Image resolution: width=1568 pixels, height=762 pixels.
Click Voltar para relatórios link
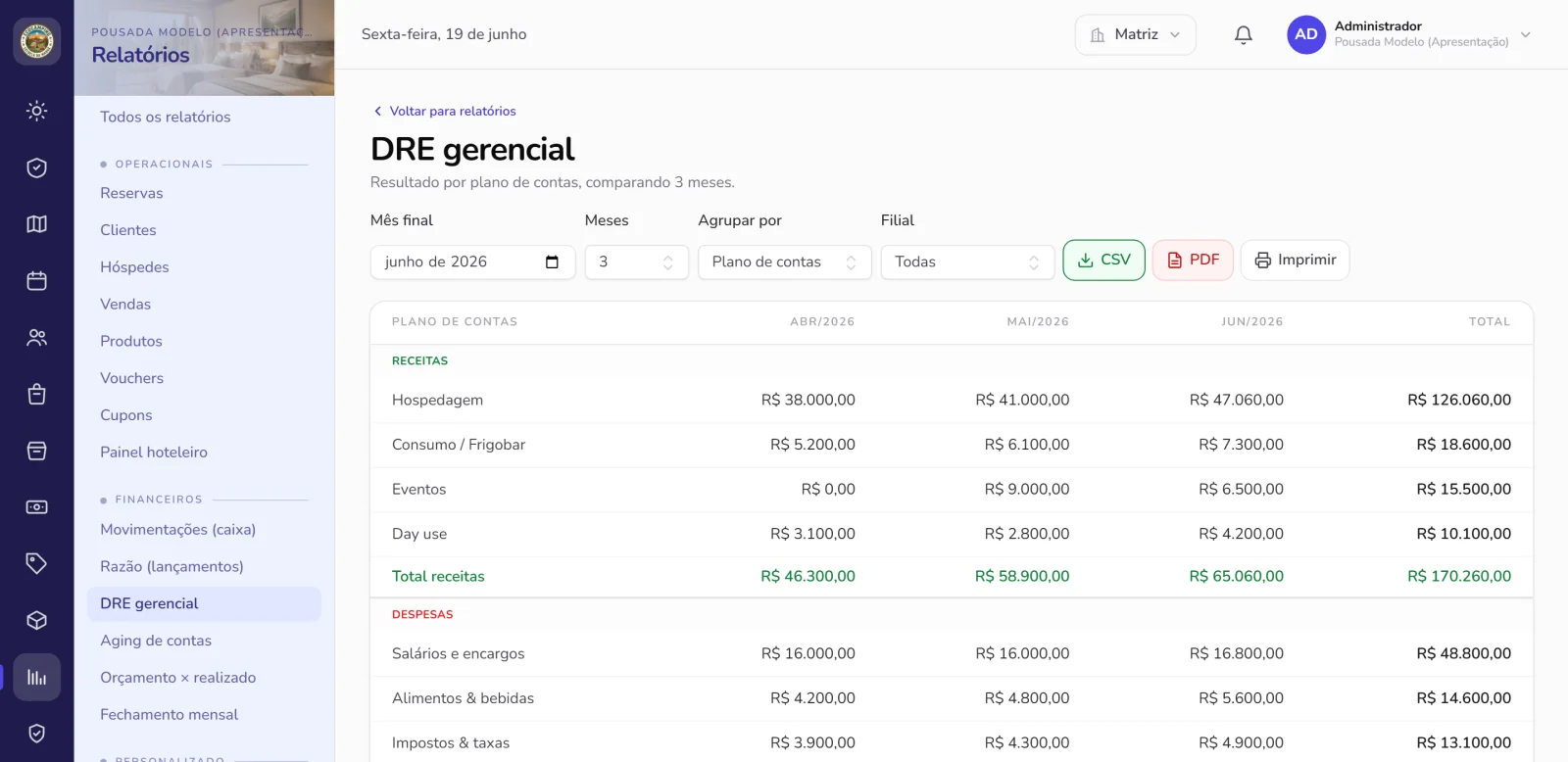click(444, 112)
